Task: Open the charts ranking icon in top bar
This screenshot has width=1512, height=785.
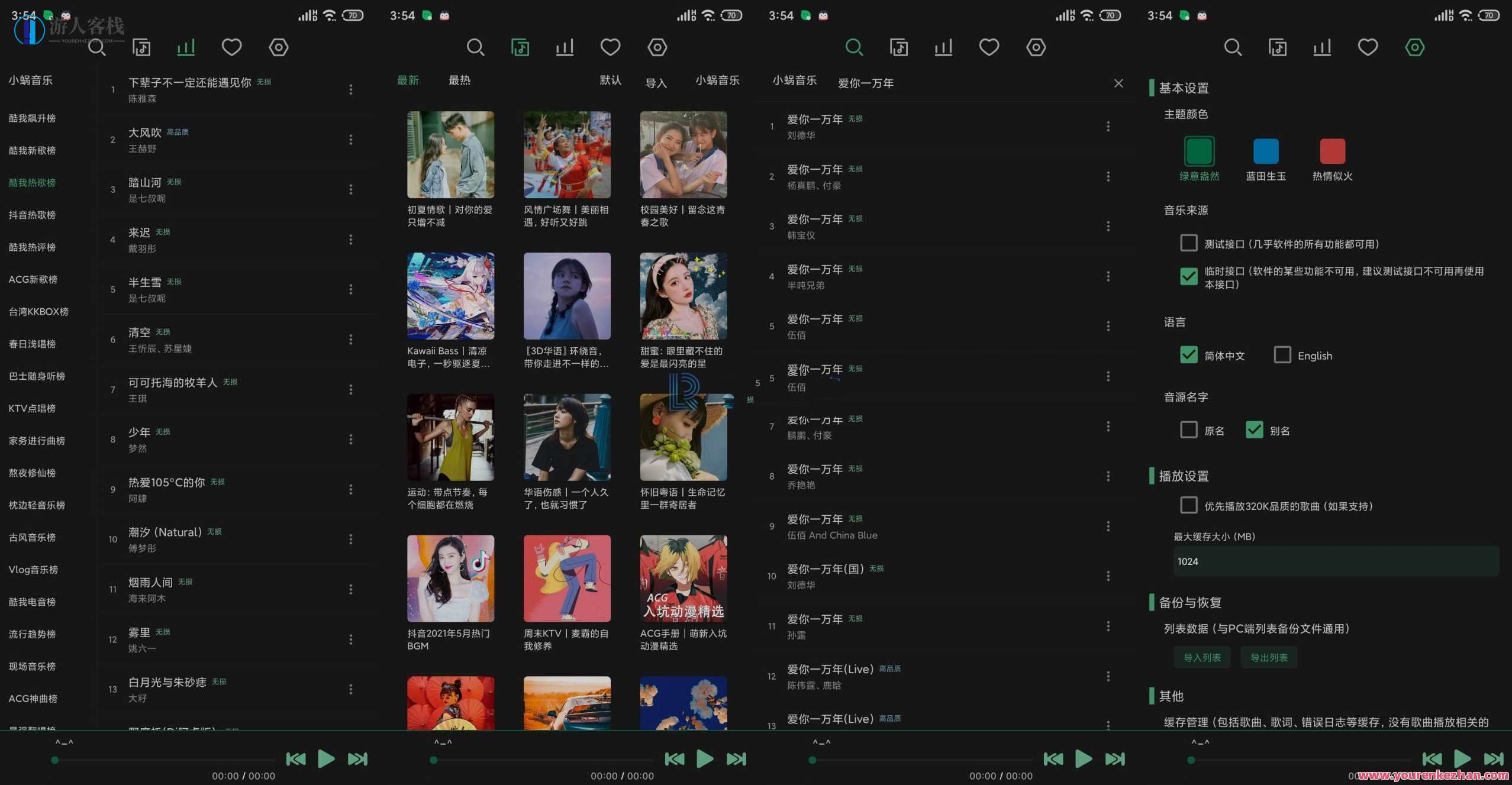Action: tap(185, 47)
